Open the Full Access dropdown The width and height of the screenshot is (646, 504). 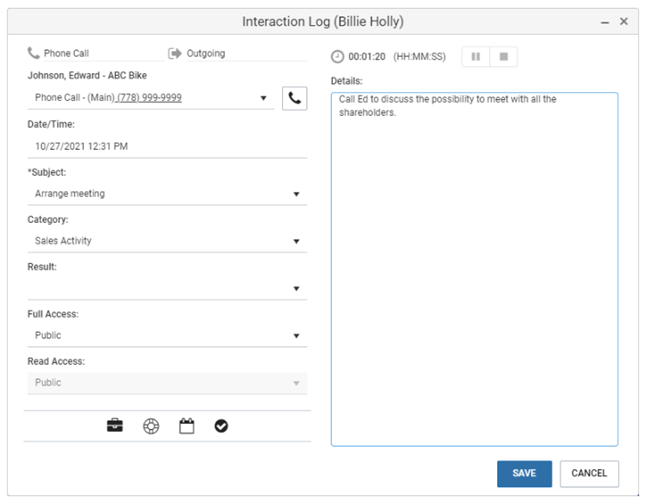click(297, 336)
